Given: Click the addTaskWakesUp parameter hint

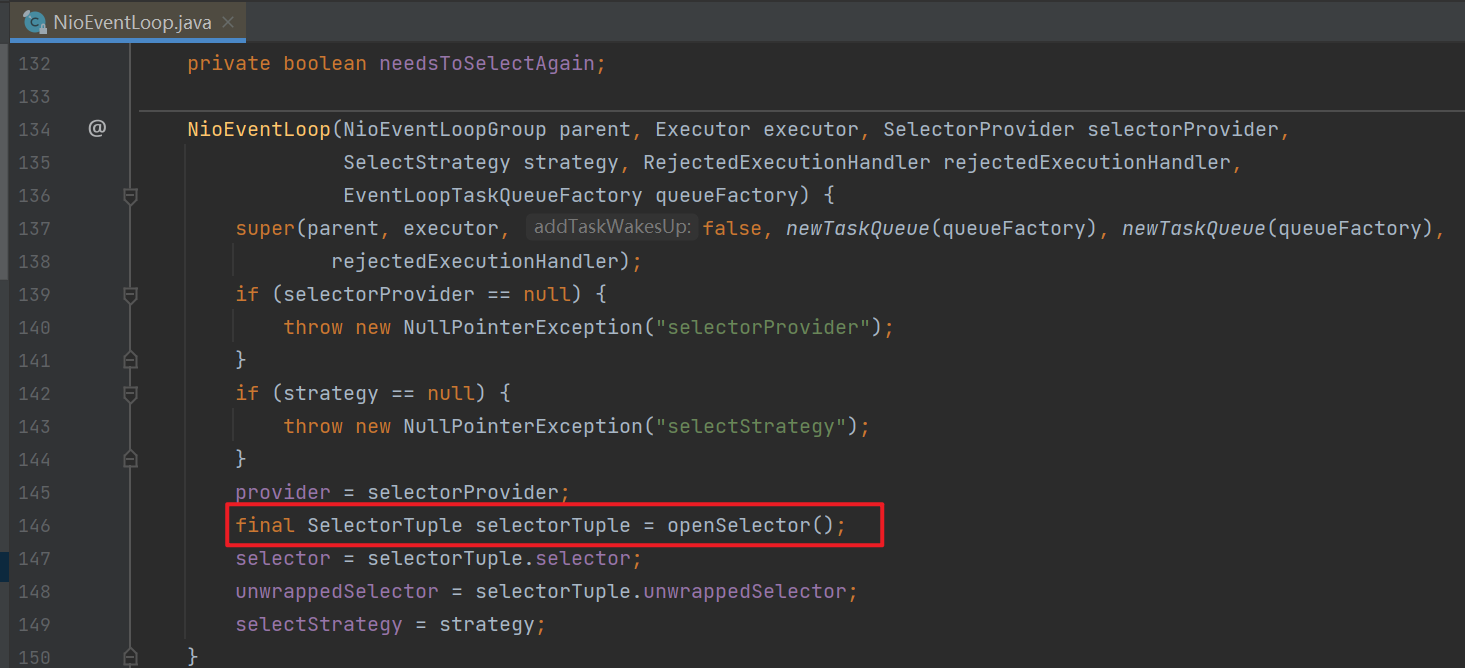Looking at the screenshot, I should (x=612, y=228).
